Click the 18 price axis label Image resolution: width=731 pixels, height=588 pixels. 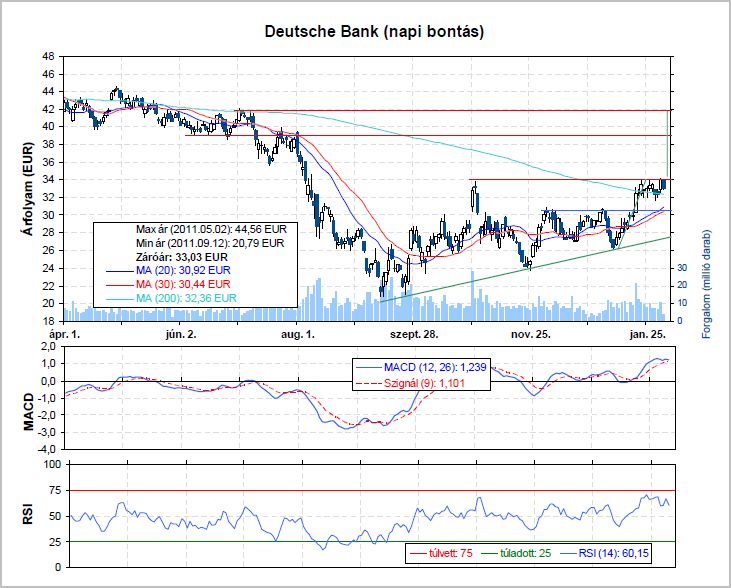coord(48,321)
